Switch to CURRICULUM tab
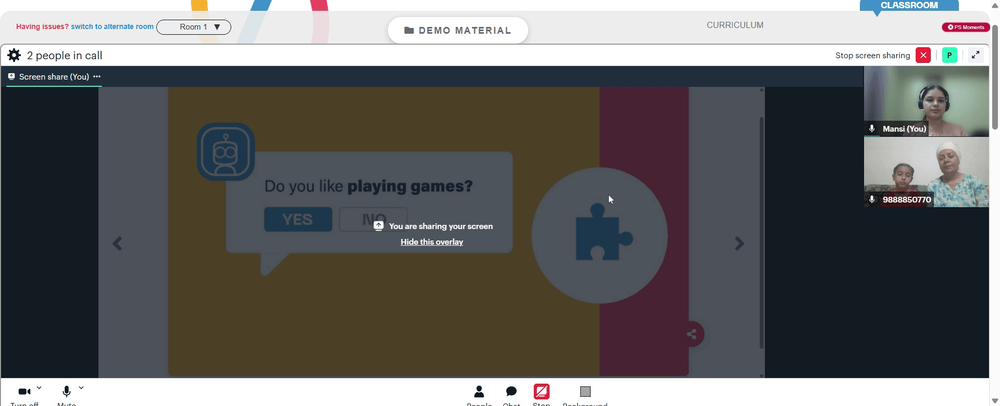 pos(735,25)
